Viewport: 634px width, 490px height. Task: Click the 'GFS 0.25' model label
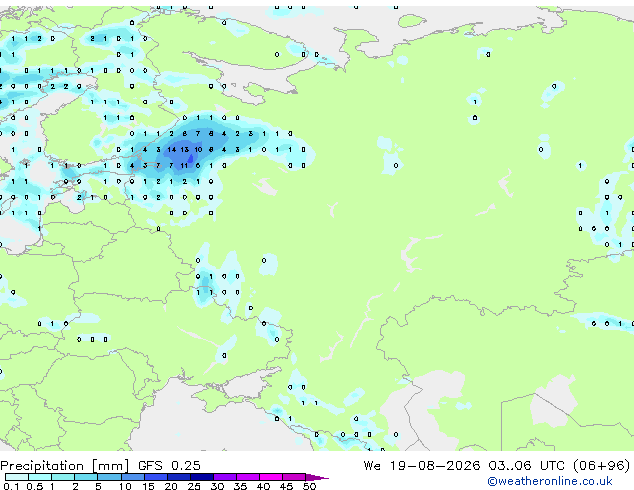pyautogui.click(x=169, y=465)
